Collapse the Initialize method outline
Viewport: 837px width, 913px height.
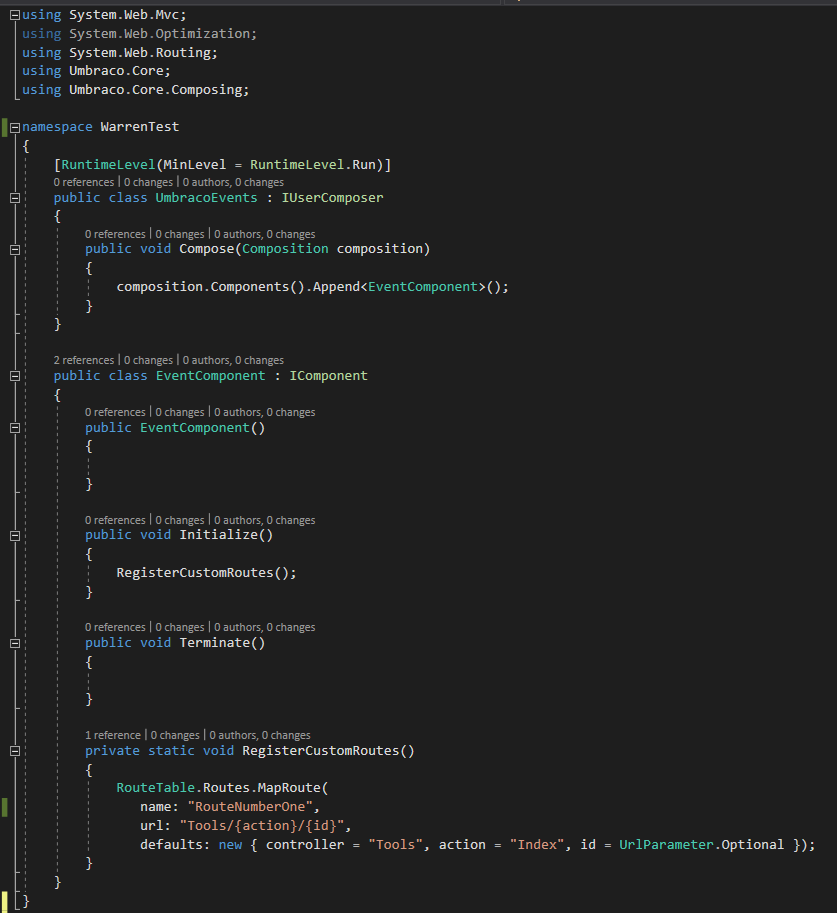pos(14,535)
